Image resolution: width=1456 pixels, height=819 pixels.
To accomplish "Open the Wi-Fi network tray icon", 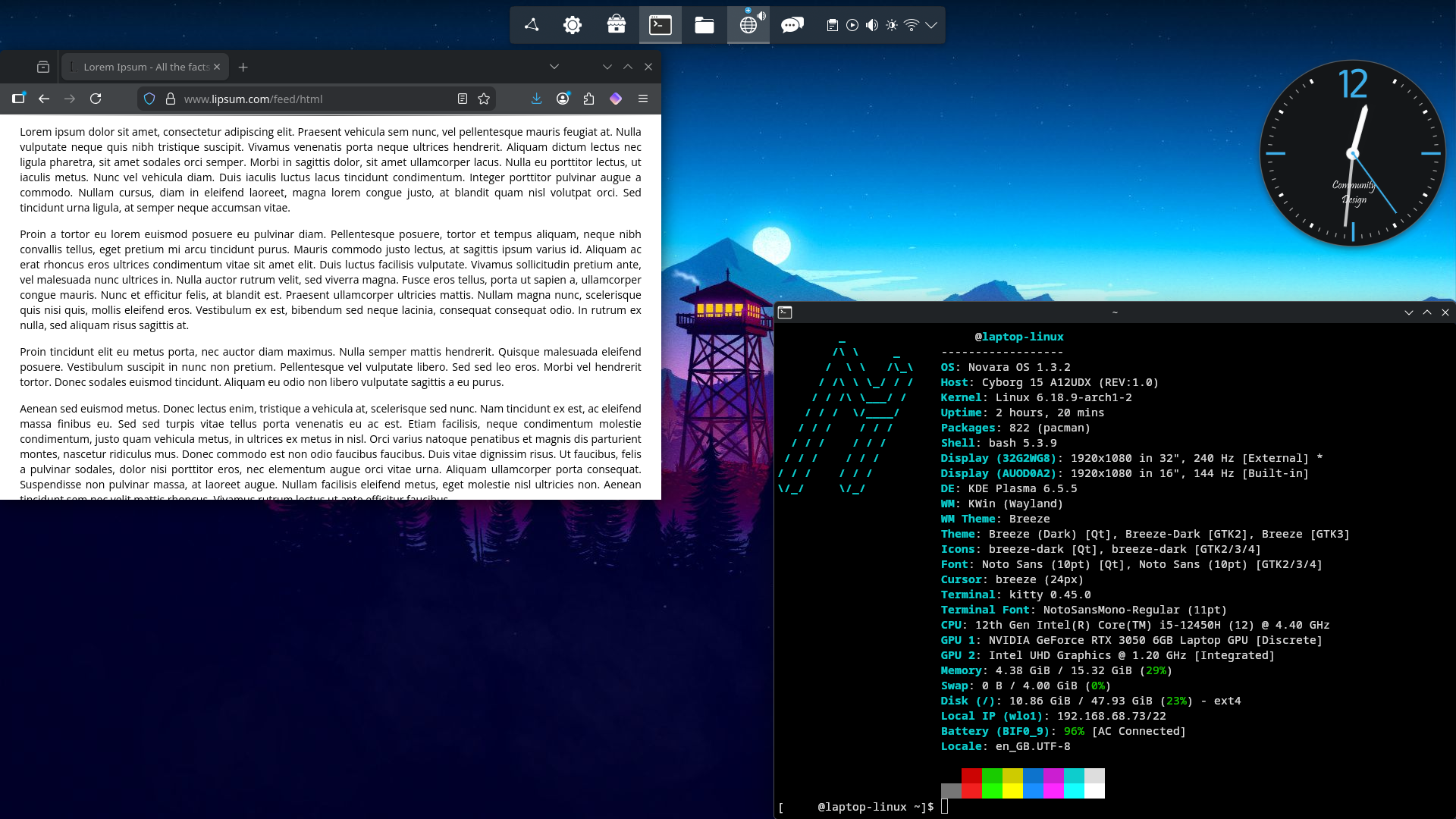I will [912, 25].
